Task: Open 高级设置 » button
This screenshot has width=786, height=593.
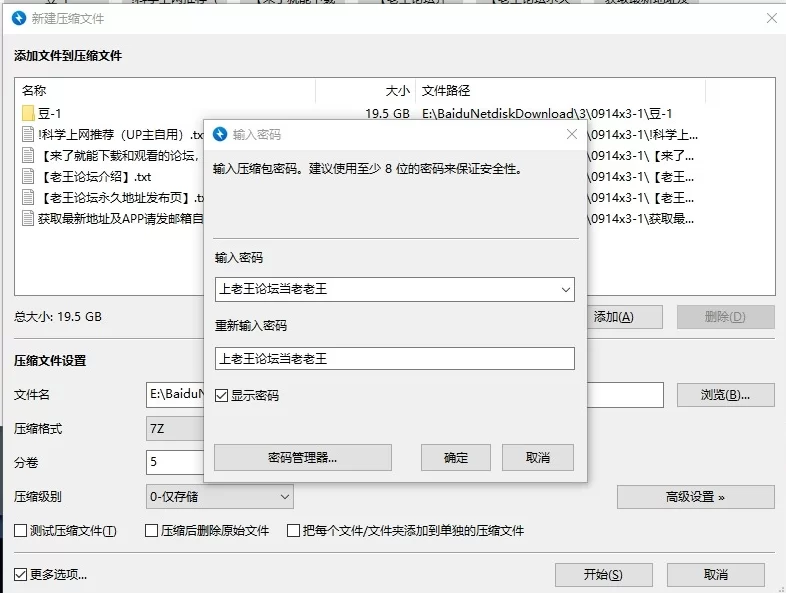Action: pyautogui.click(x=695, y=497)
